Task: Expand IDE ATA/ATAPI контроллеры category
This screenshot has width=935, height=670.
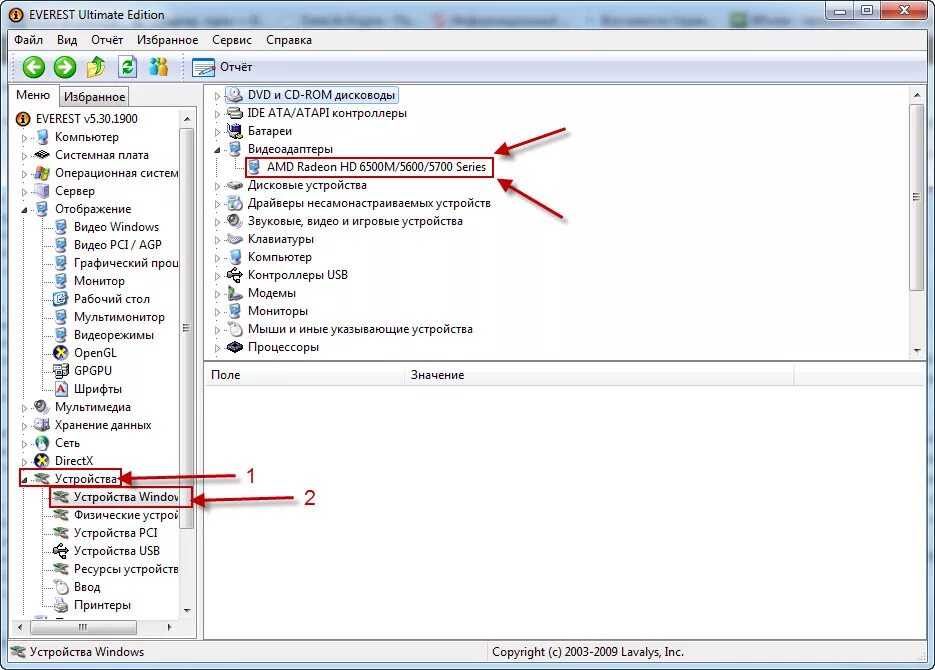Action: pyautogui.click(x=217, y=114)
